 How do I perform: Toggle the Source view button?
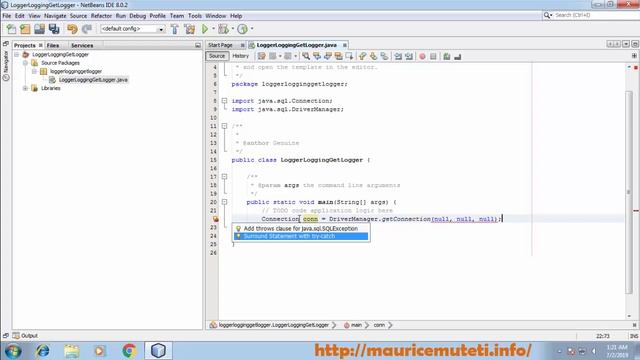click(x=217, y=56)
